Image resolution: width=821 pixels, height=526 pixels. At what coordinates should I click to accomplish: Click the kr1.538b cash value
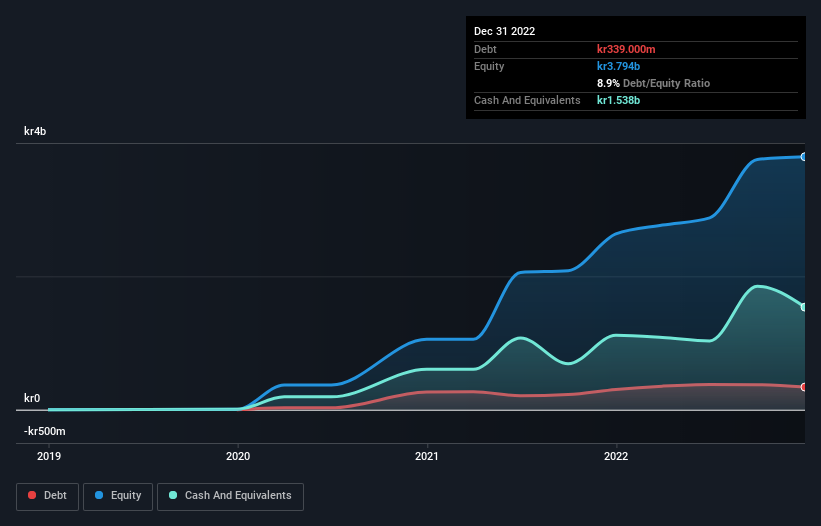(x=618, y=100)
